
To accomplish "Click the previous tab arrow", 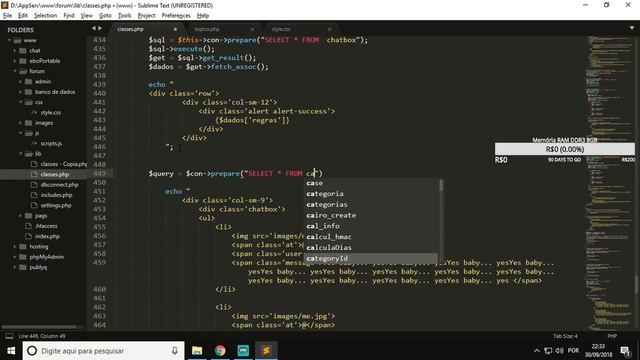I will (94, 28).
